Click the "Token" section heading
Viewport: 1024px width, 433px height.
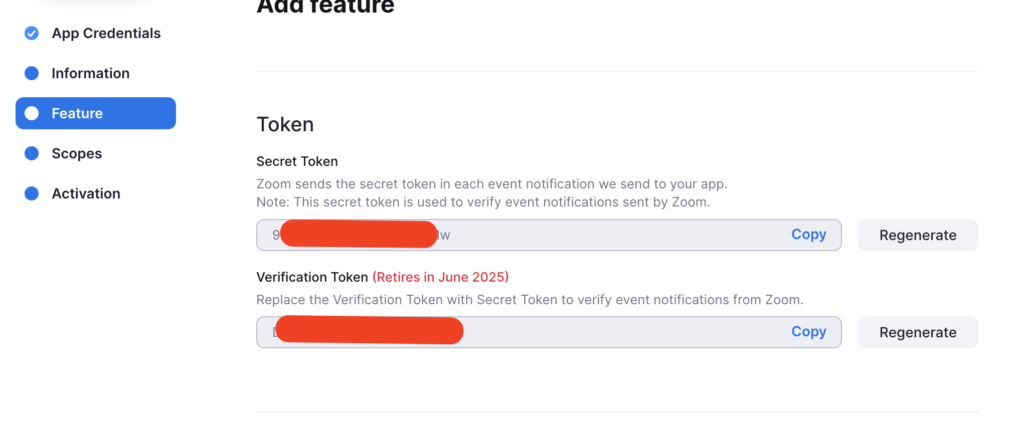(x=285, y=125)
